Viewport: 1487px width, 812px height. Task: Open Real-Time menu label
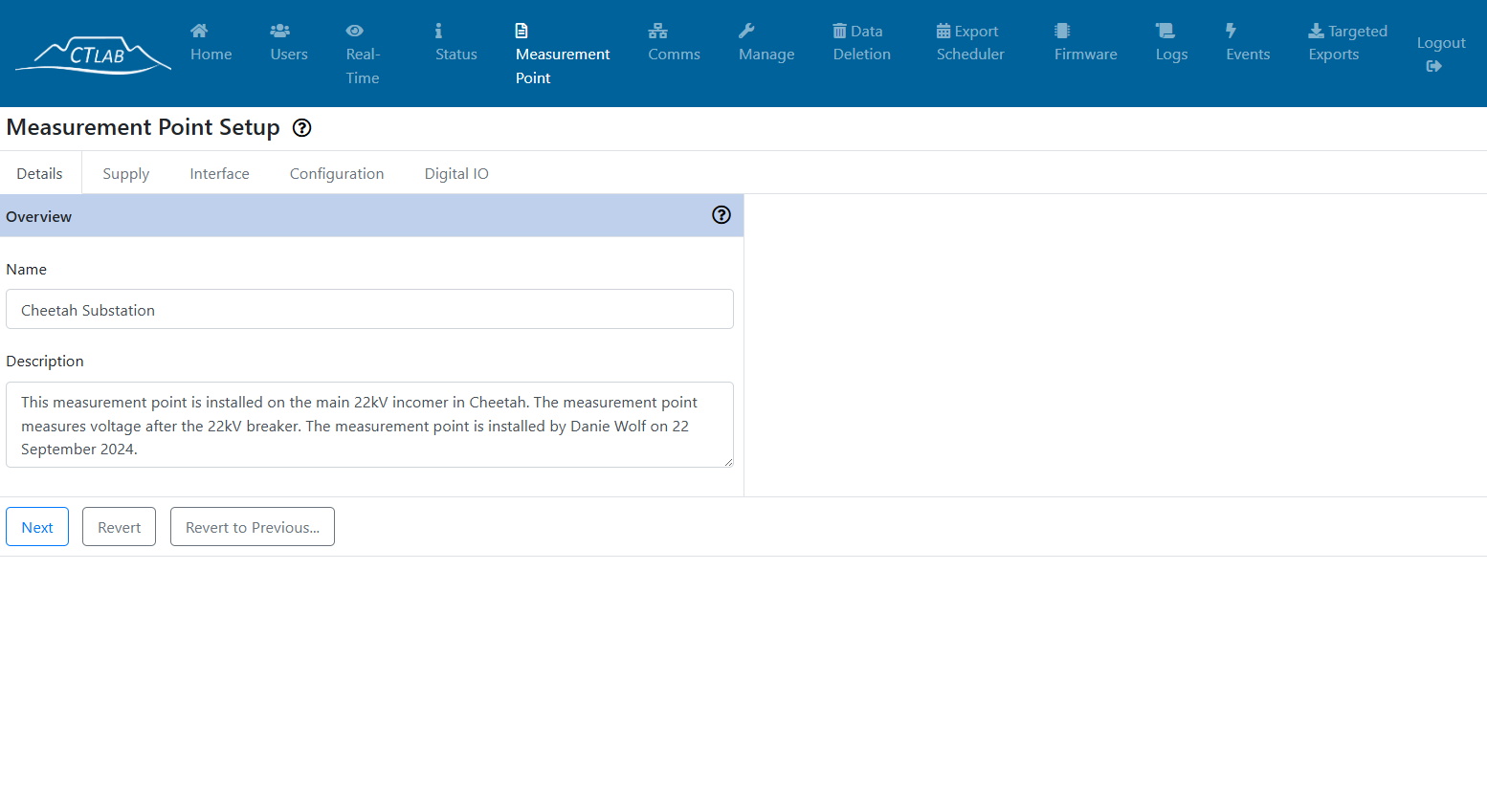coord(363,66)
